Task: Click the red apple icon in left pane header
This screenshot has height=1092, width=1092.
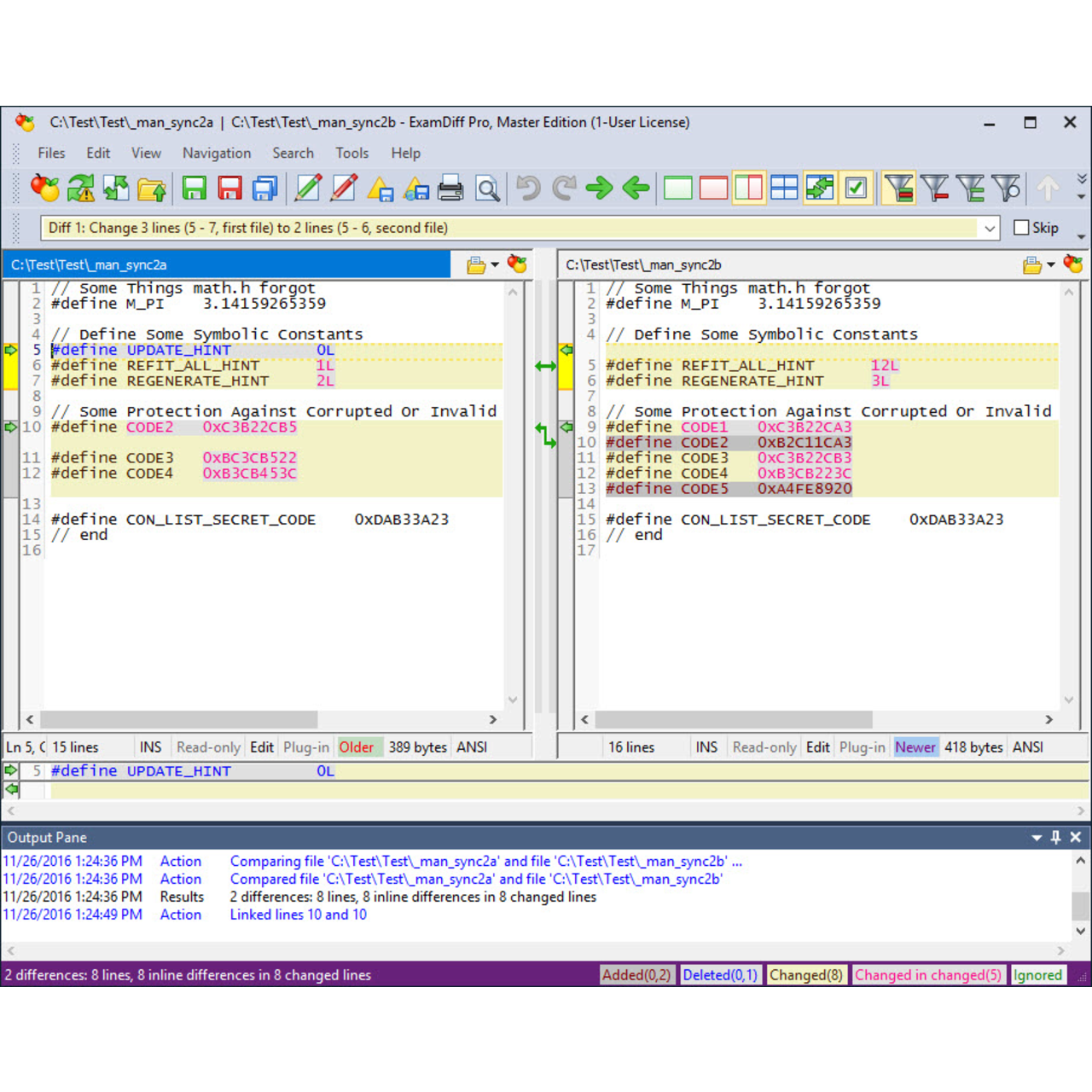Action: [517, 264]
